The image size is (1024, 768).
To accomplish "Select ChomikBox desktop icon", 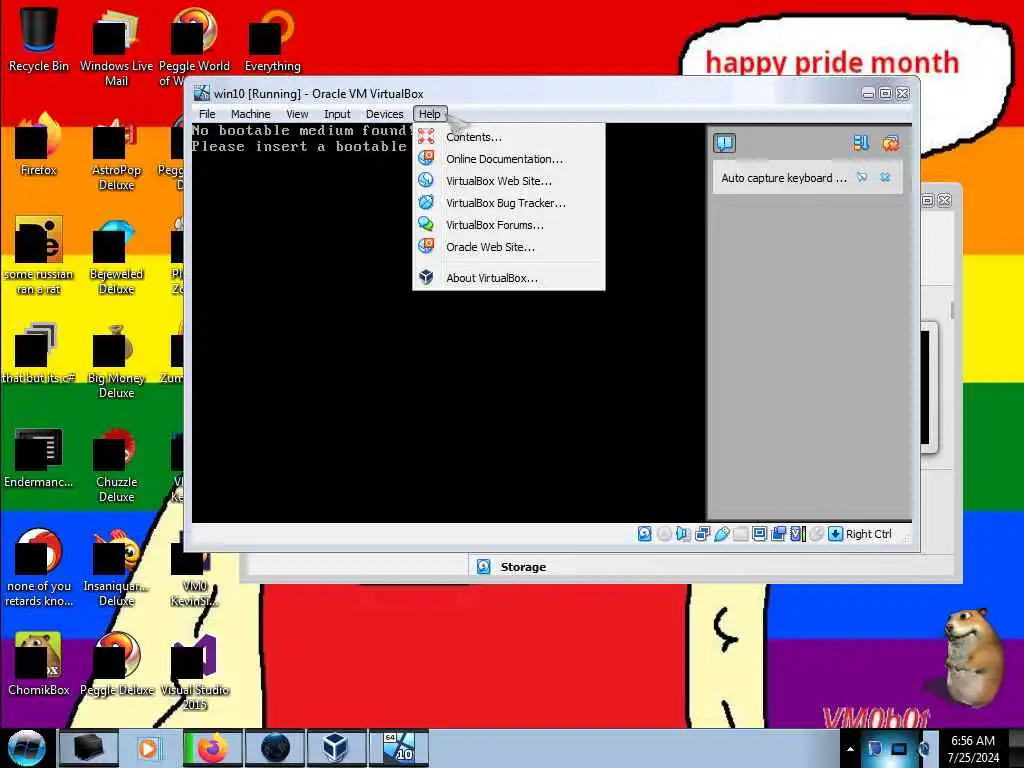I will click(38, 665).
